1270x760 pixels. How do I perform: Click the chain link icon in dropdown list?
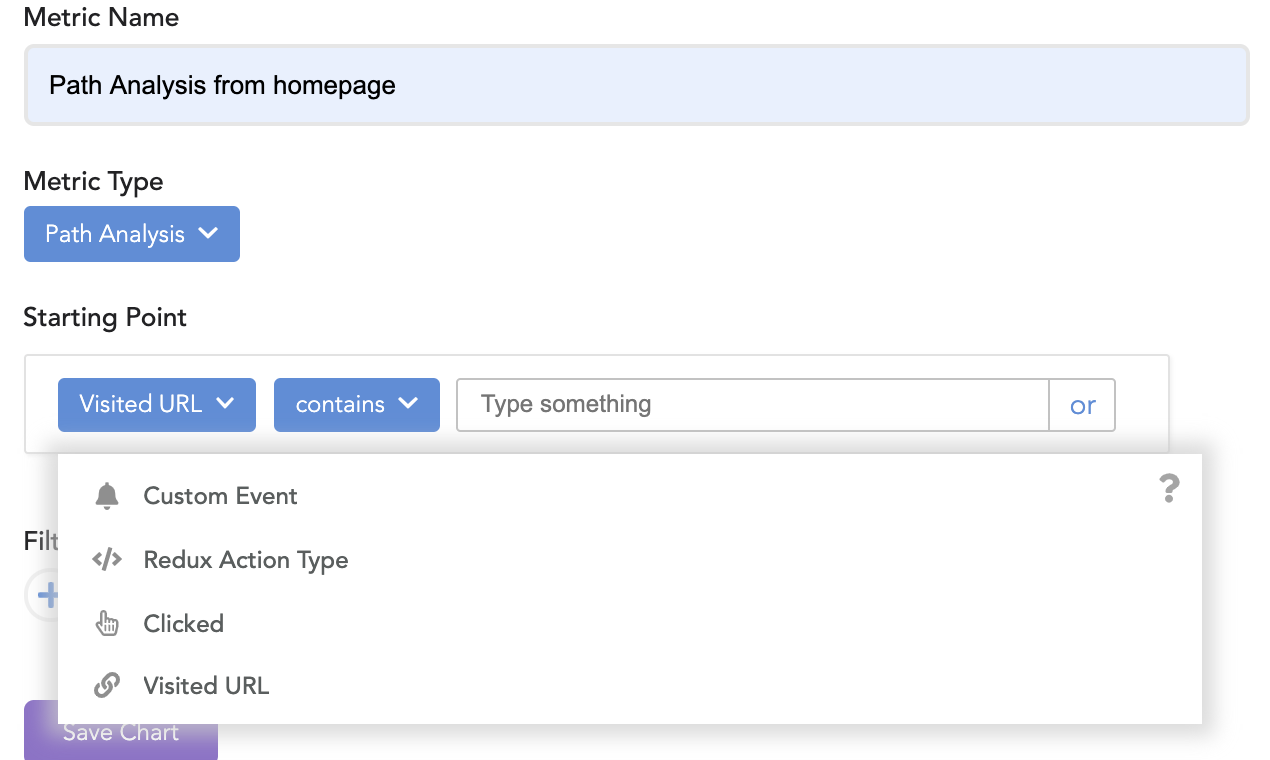(x=107, y=686)
